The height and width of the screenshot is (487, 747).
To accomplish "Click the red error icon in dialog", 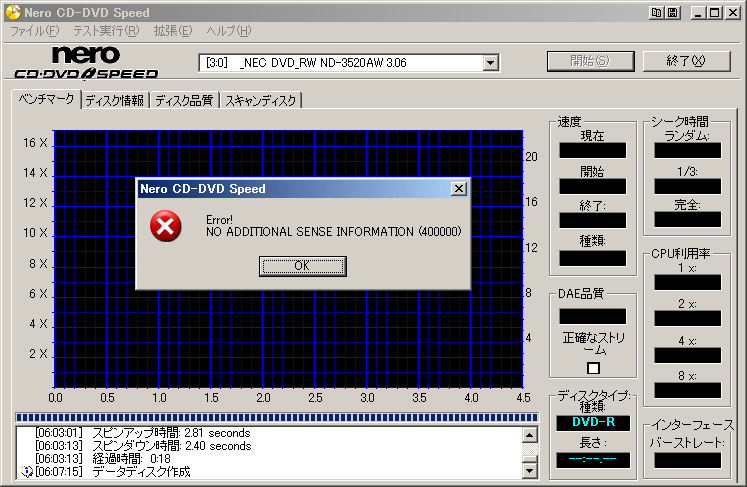I will (x=165, y=226).
